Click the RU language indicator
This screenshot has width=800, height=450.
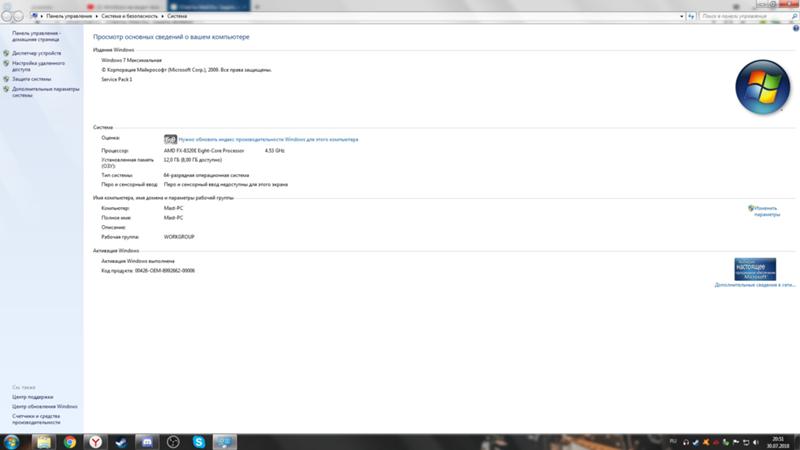[673, 441]
